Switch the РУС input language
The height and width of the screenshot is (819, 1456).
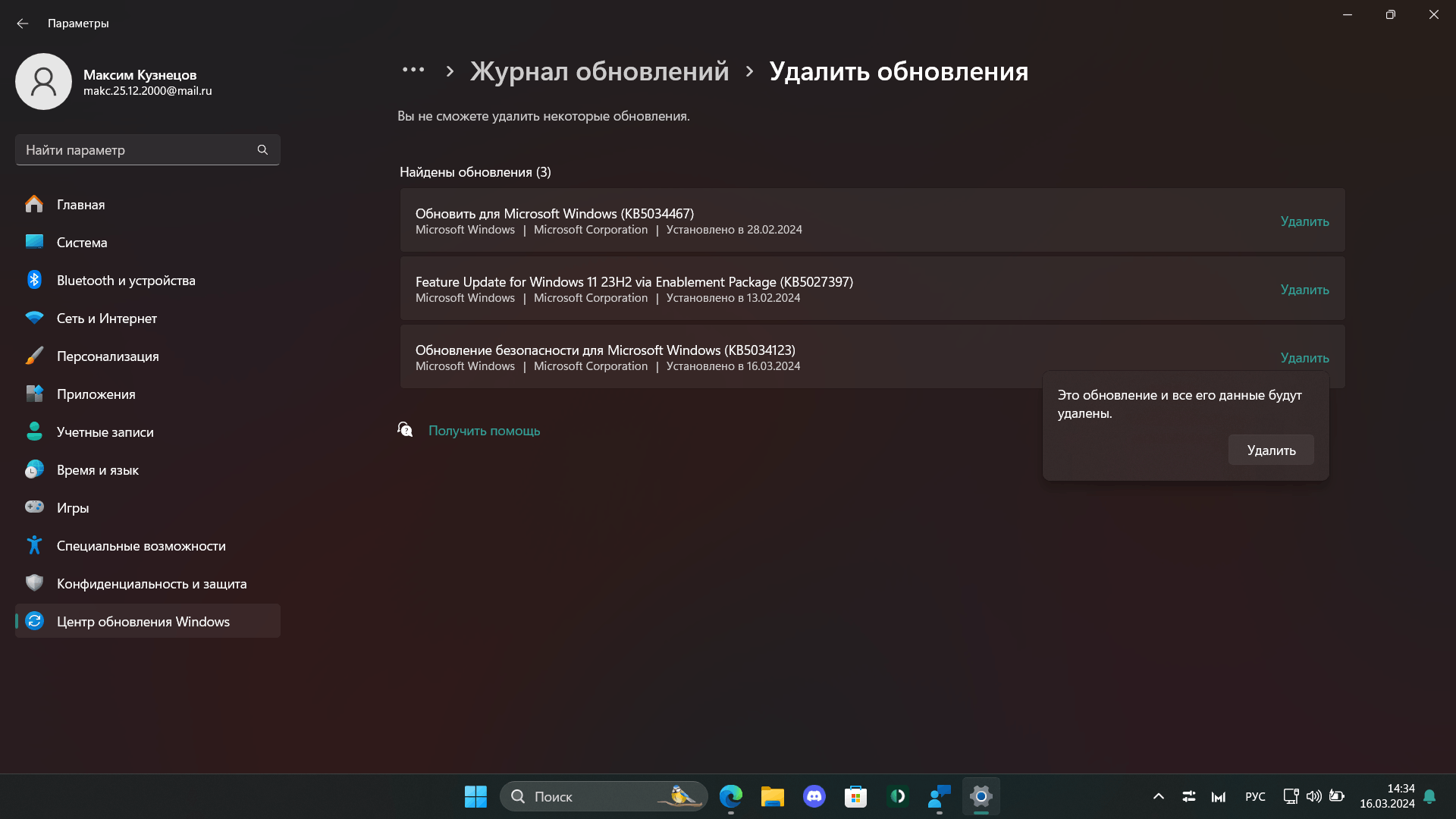coord(1255,796)
